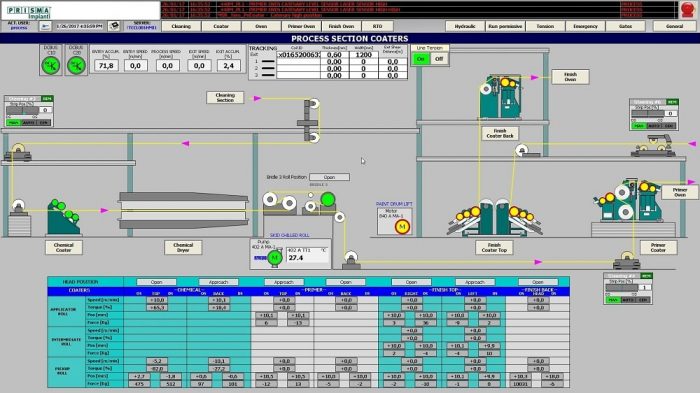Set lower right steering unit to MAN
This screenshot has width=700, height=393.
point(612,300)
